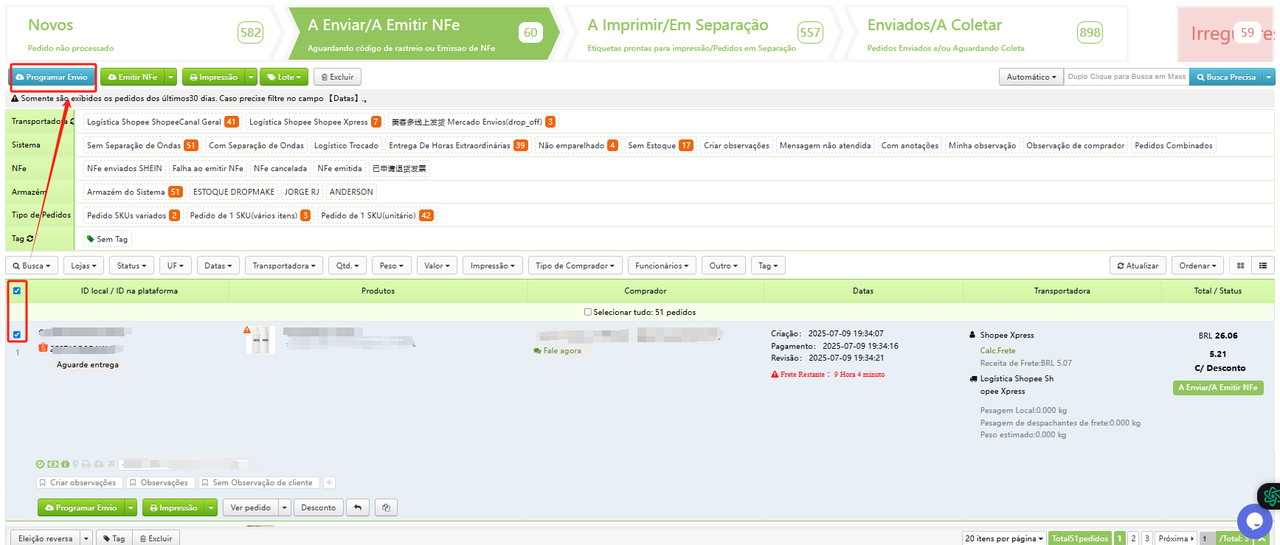
Task: Open the Ordenar sort dropdown
Action: click(1199, 265)
